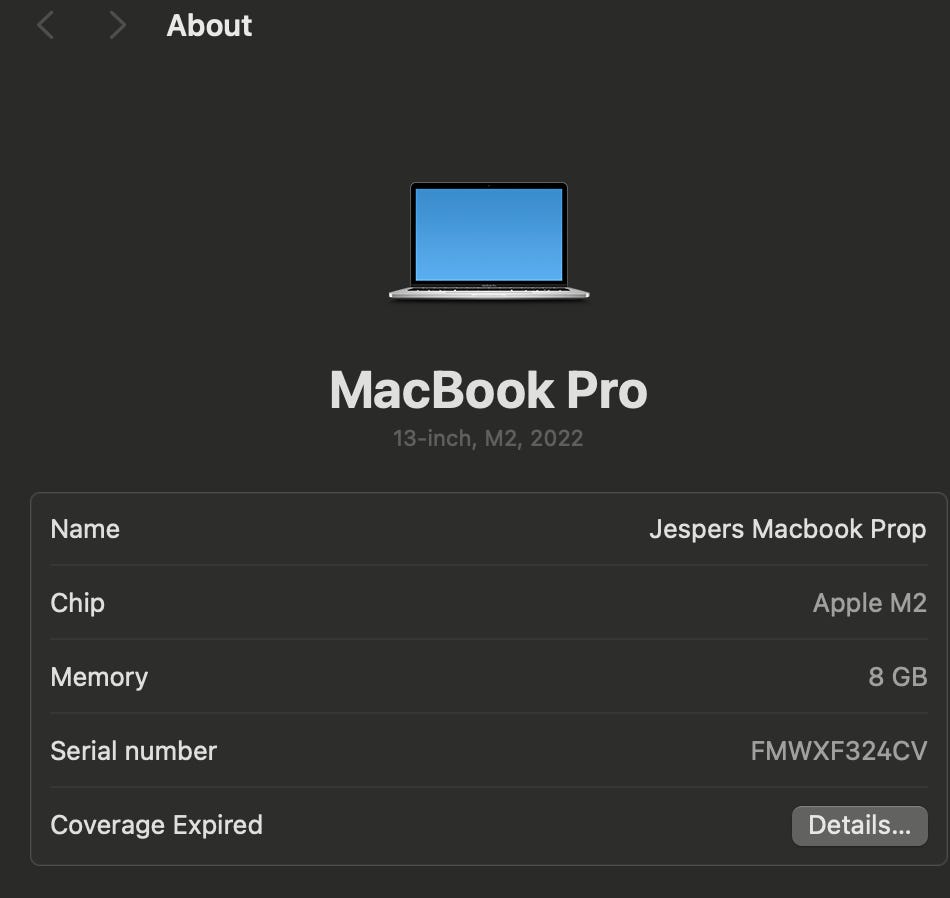The width and height of the screenshot is (950, 898).
Task: Click the Apple M2 chip value
Action: [869, 603]
